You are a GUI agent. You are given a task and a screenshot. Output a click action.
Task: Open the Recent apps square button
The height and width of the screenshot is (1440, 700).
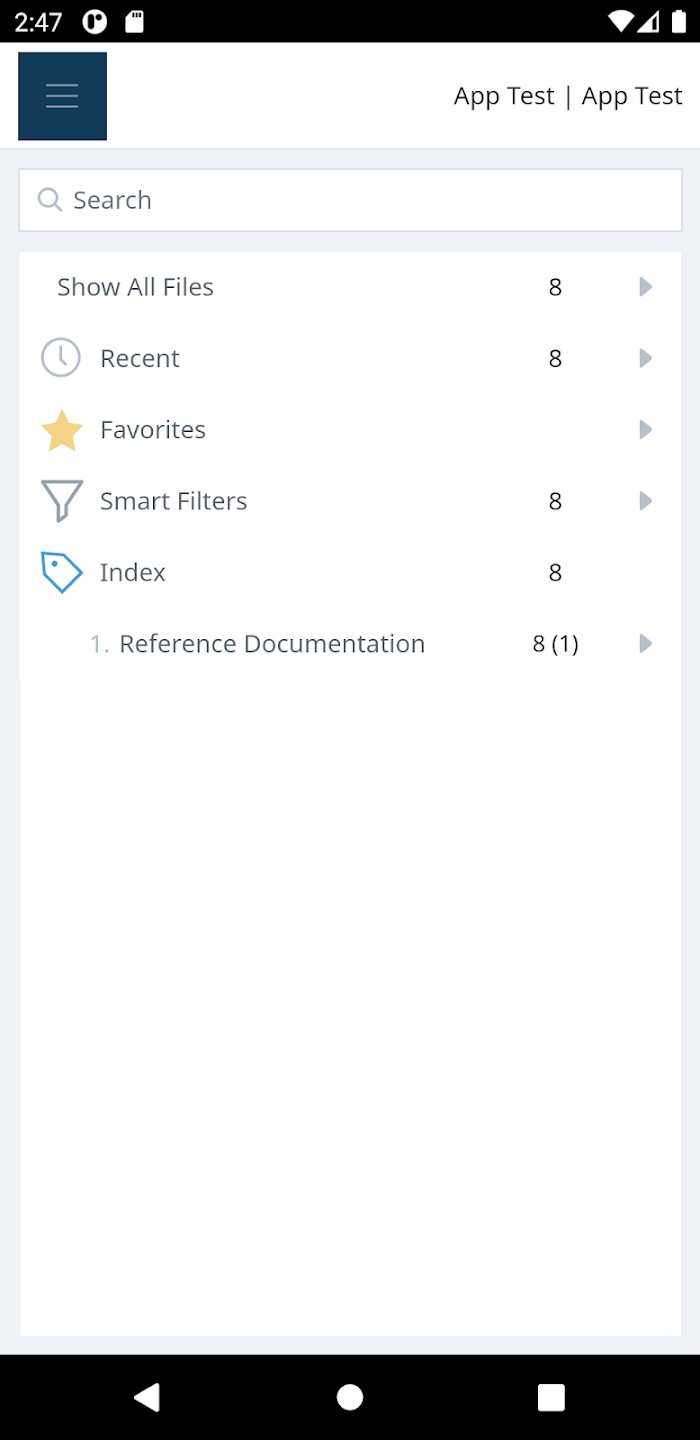pyautogui.click(x=551, y=1397)
